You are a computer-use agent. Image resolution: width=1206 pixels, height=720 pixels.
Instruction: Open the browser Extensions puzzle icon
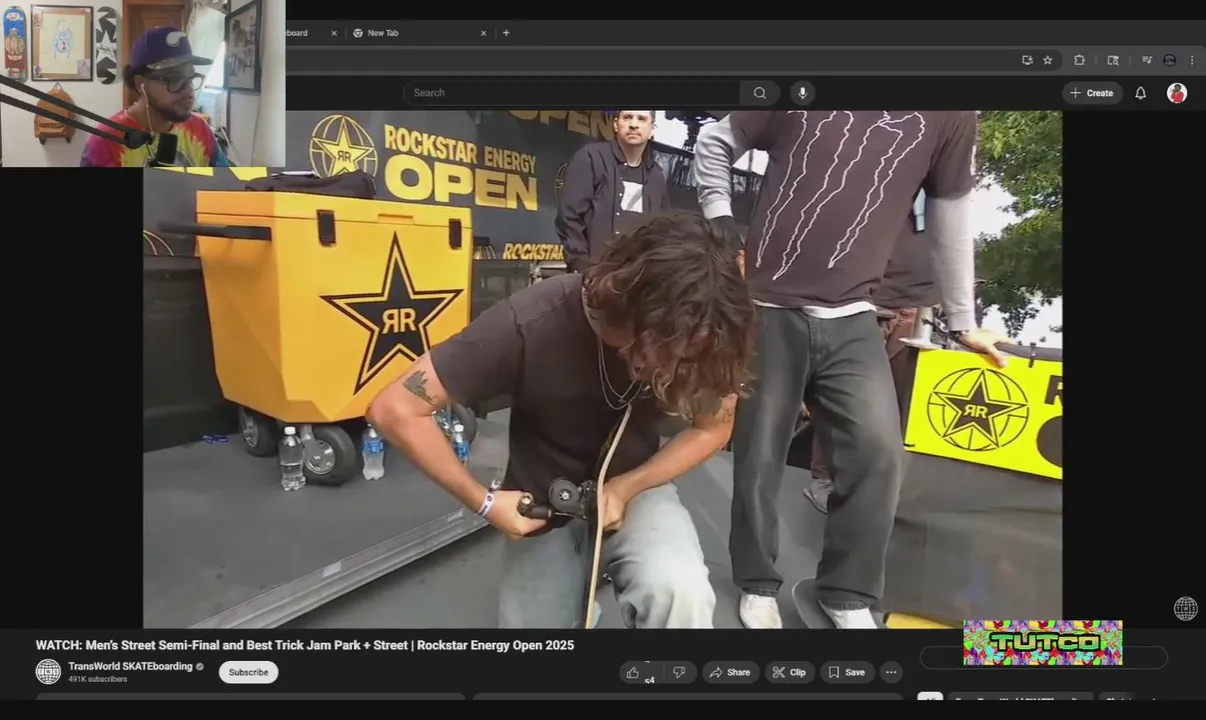tap(1079, 60)
